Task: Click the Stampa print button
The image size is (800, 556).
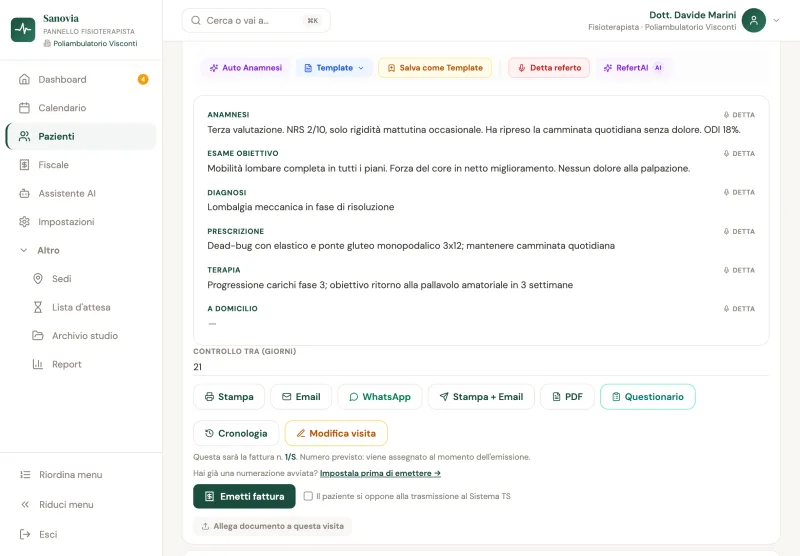Action: 229,397
